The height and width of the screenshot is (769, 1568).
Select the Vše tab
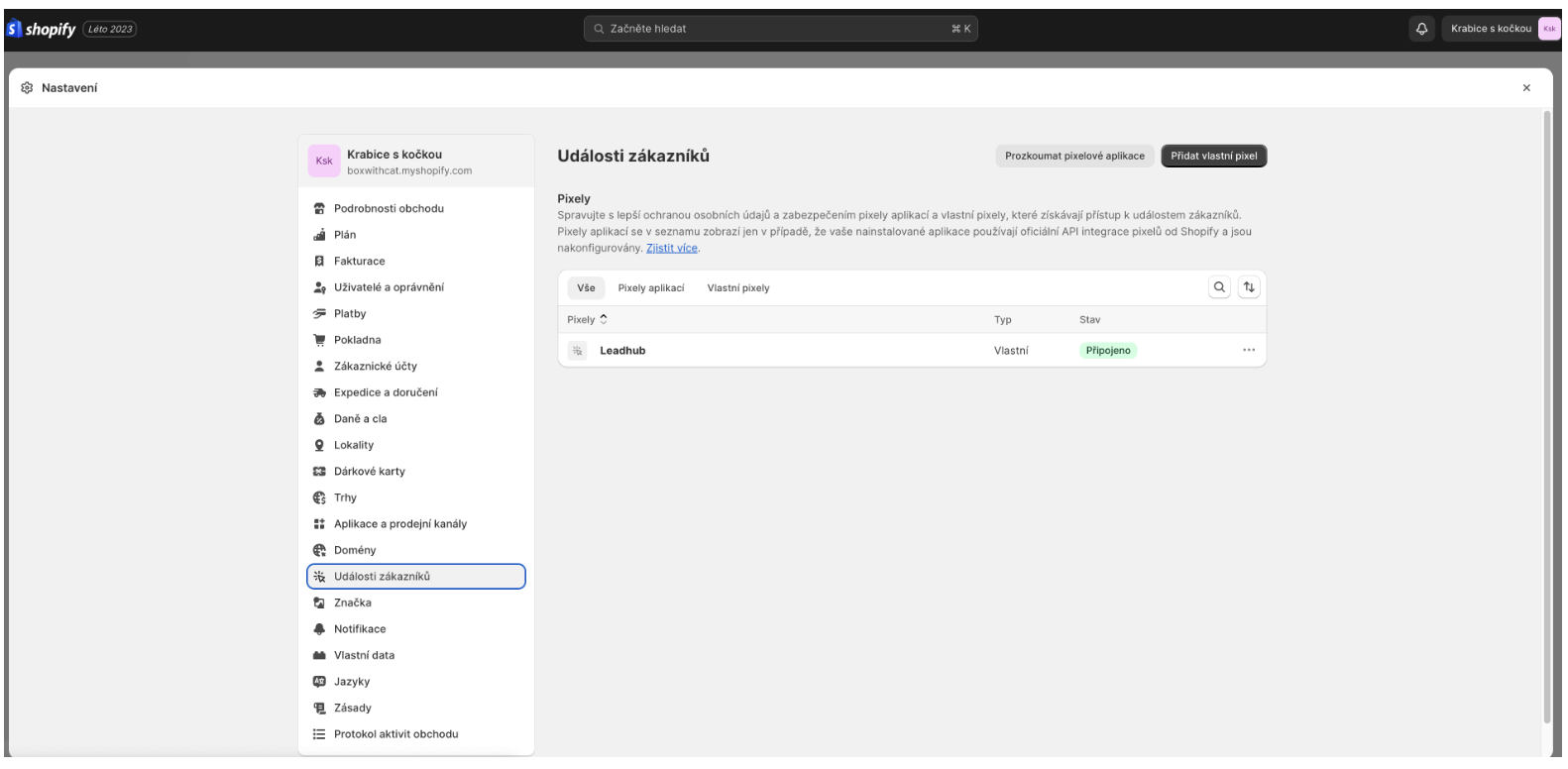587,287
